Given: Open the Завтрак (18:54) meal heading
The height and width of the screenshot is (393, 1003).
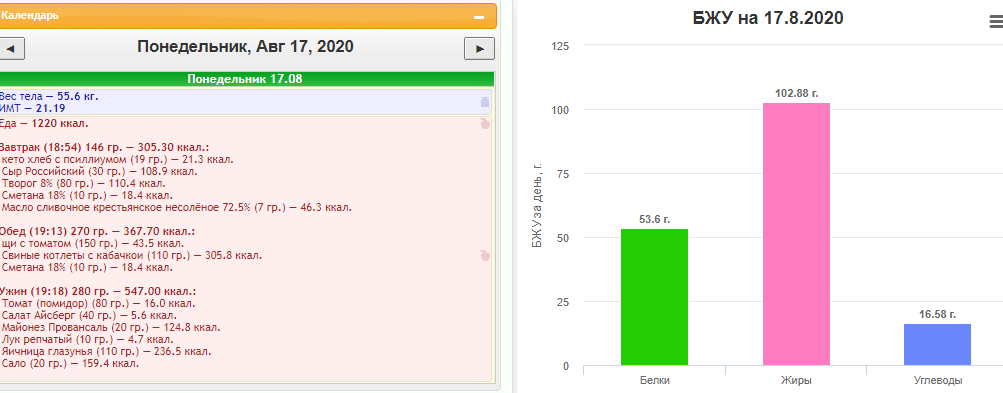Looking at the screenshot, I should [x=104, y=147].
